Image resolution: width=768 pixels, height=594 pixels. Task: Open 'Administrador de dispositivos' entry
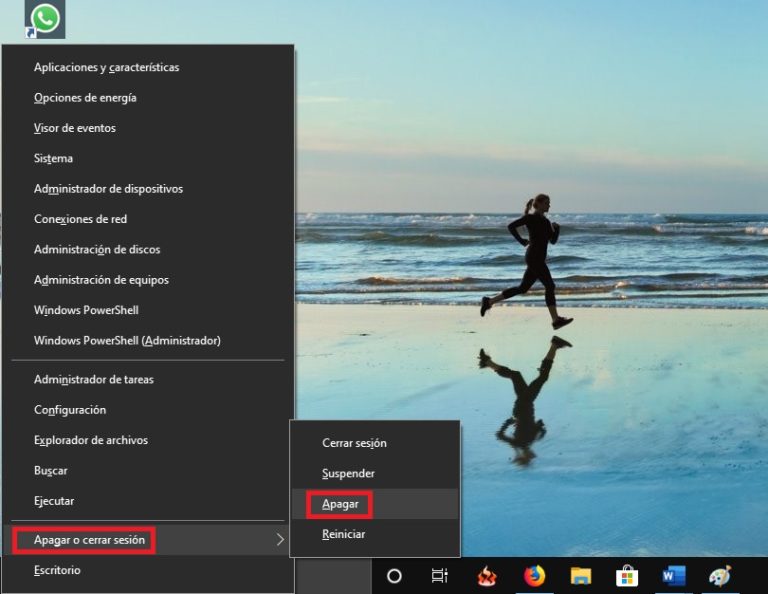(108, 188)
